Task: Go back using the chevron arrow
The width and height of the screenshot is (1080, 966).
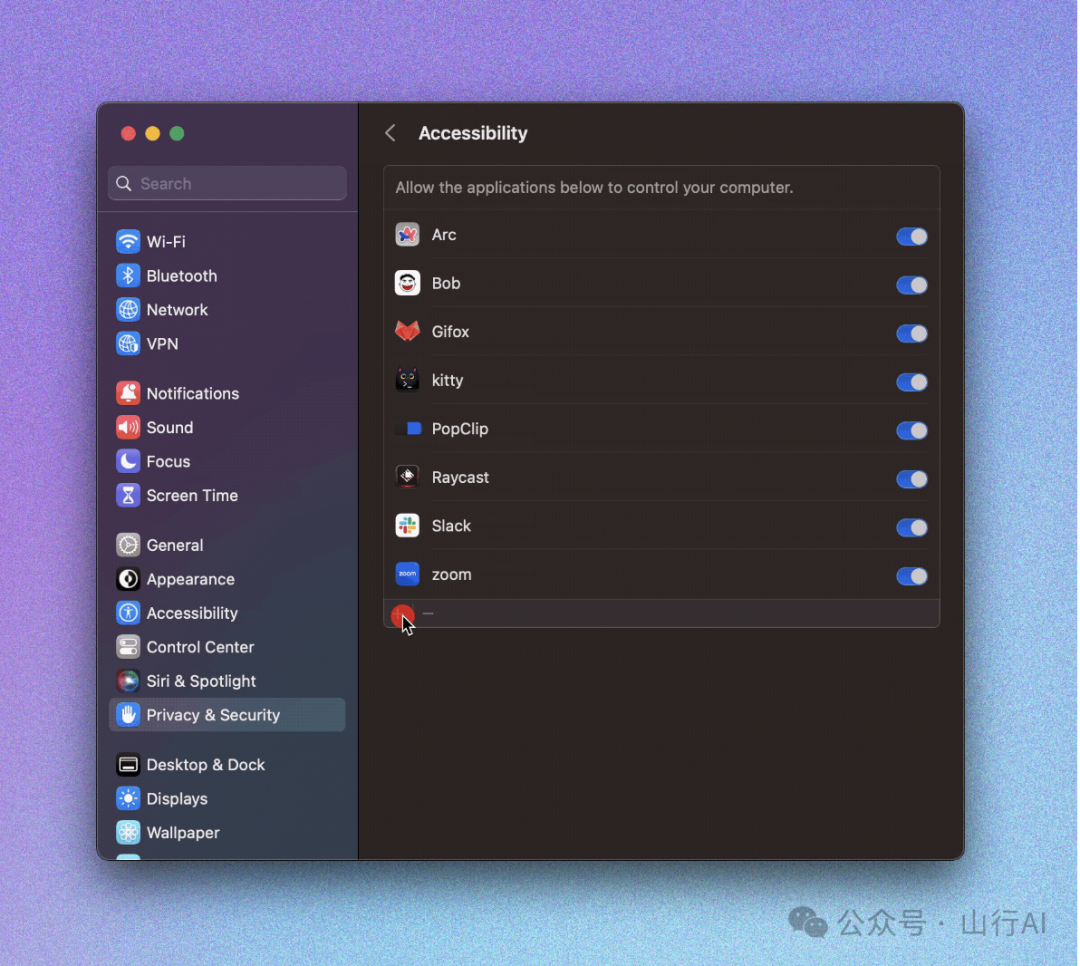Action: point(391,133)
